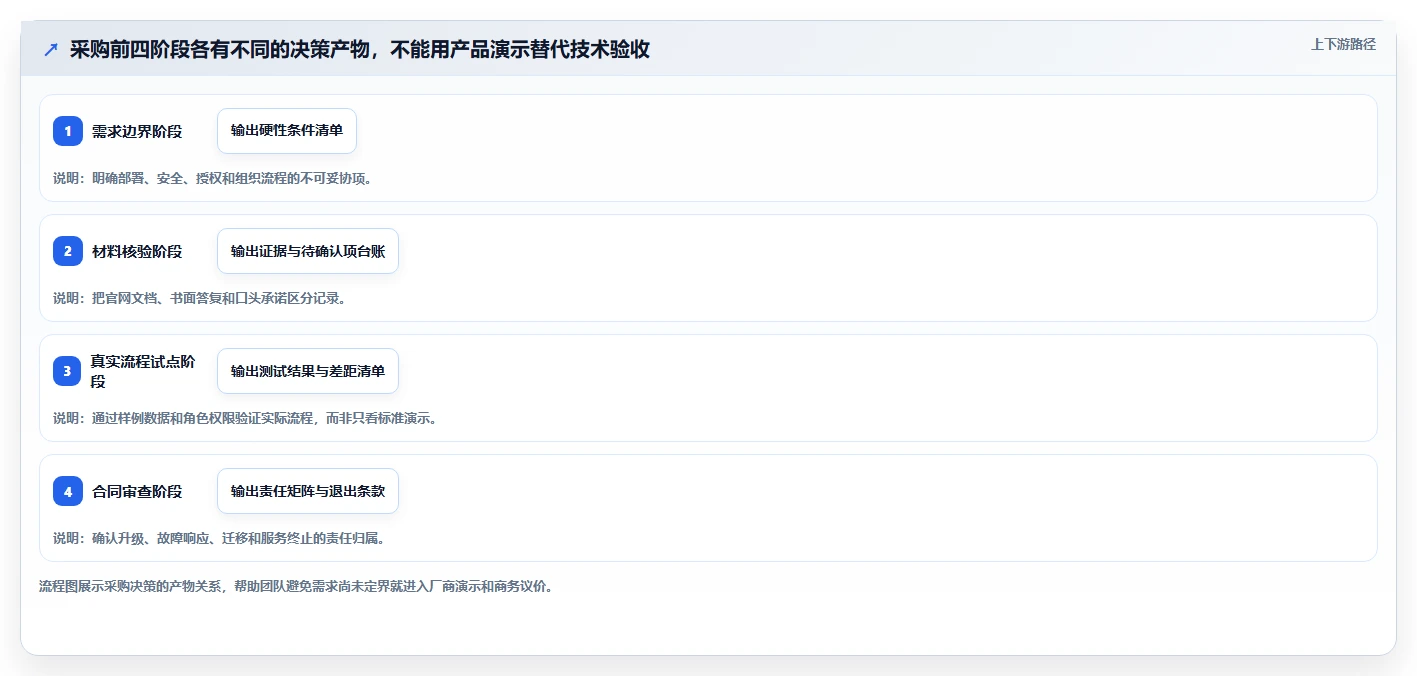Click the 输出证据与待确认项台账 button
Viewport: 1417px width, 676px height.
[308, 251]
